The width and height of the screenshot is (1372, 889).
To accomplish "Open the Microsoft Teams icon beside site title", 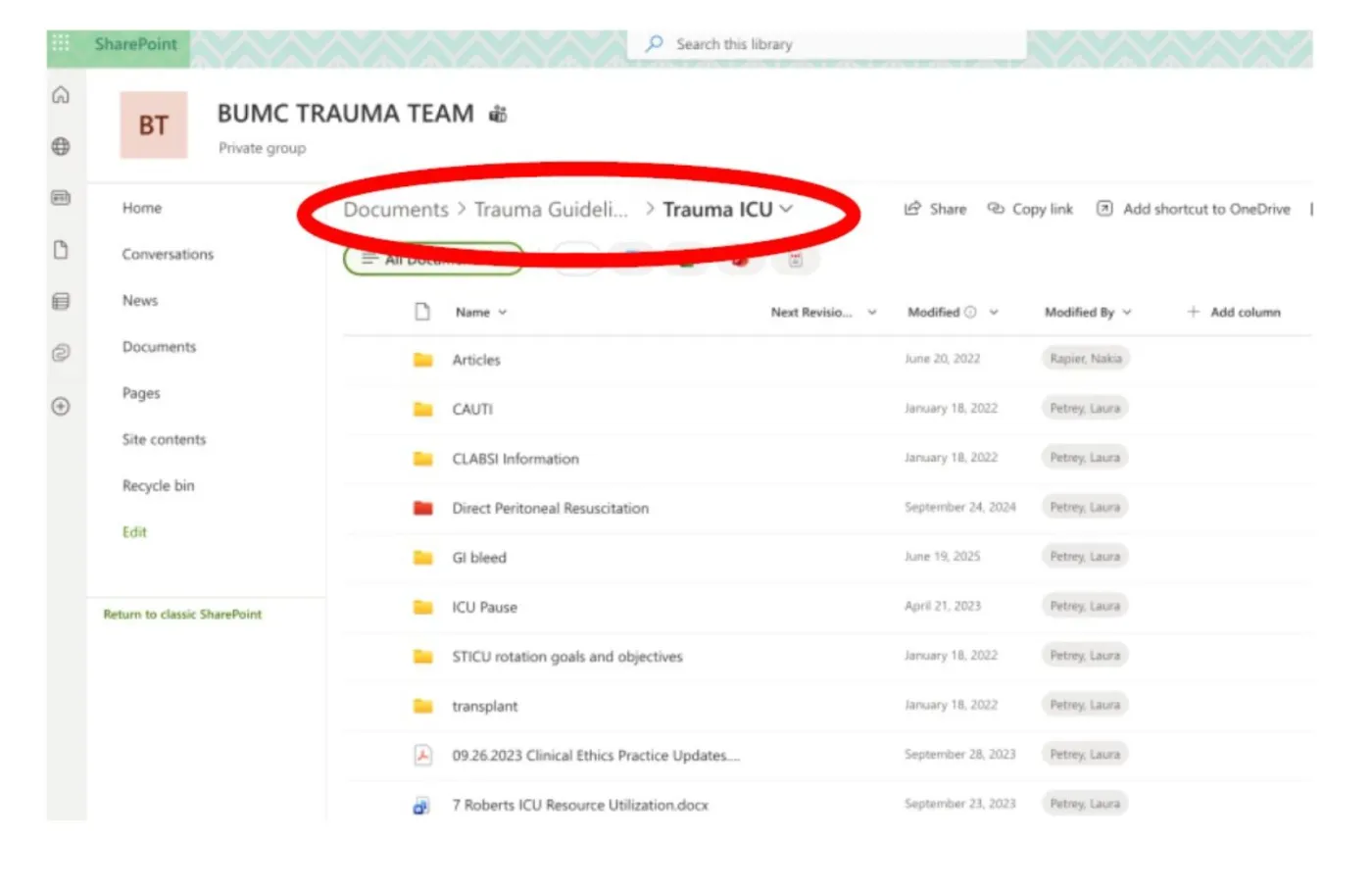I will coord(498,115).
